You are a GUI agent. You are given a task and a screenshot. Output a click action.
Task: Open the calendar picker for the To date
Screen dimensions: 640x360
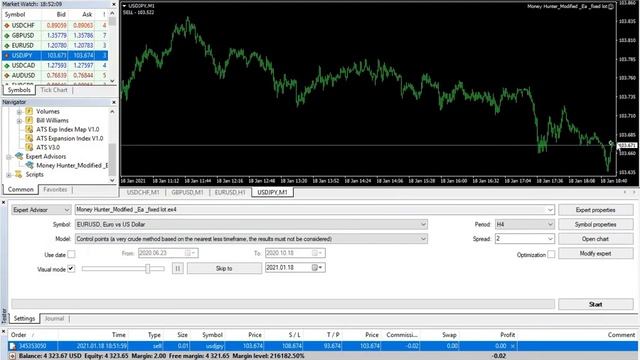point(318,253)
